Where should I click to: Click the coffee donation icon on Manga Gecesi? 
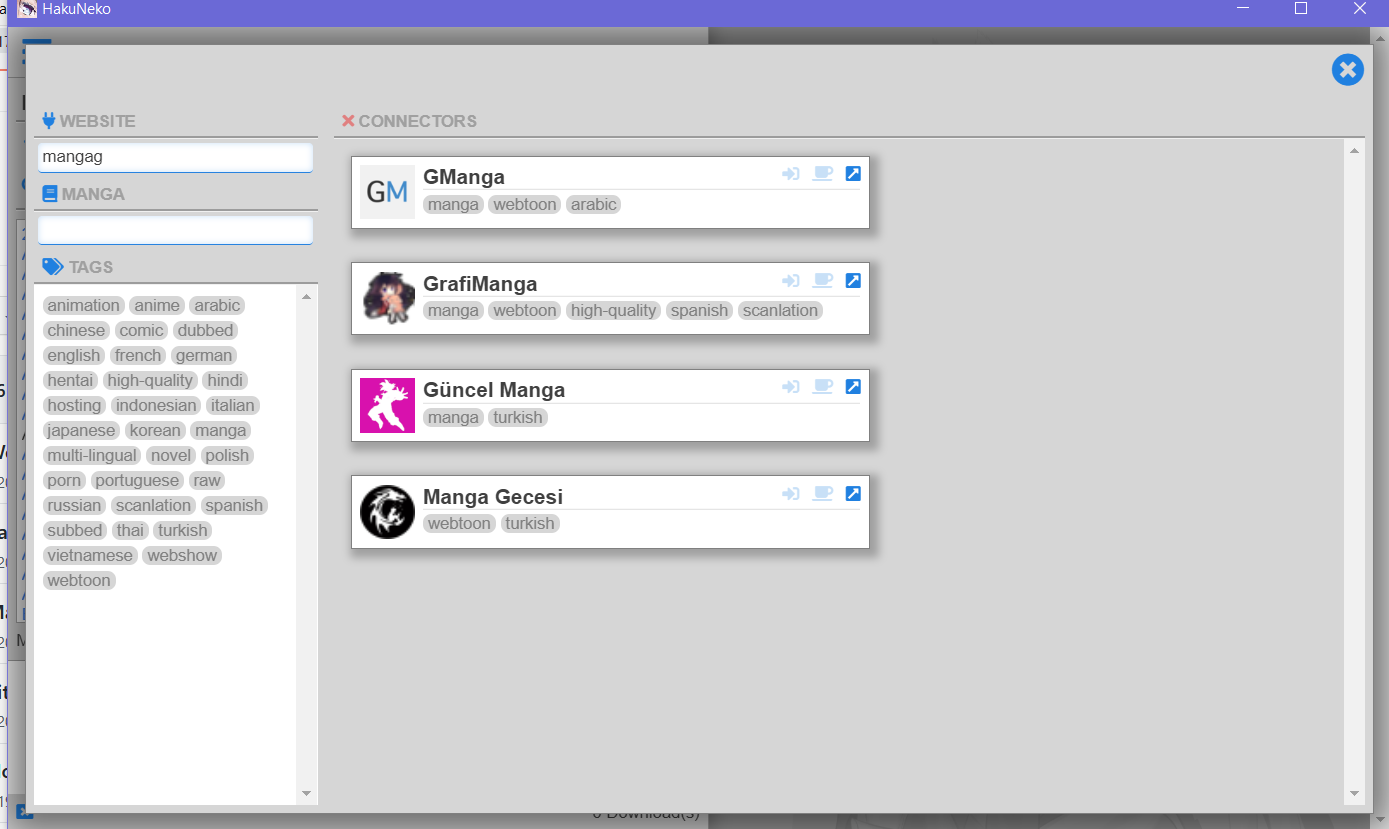pos(822,493)
